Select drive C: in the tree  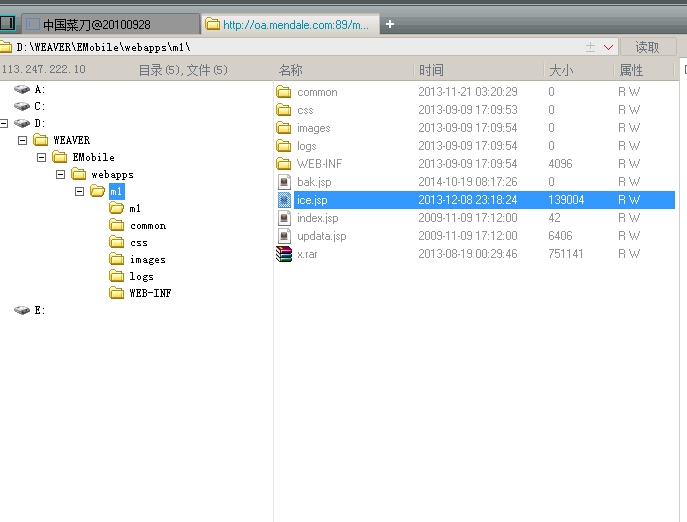tap(39, 106)
